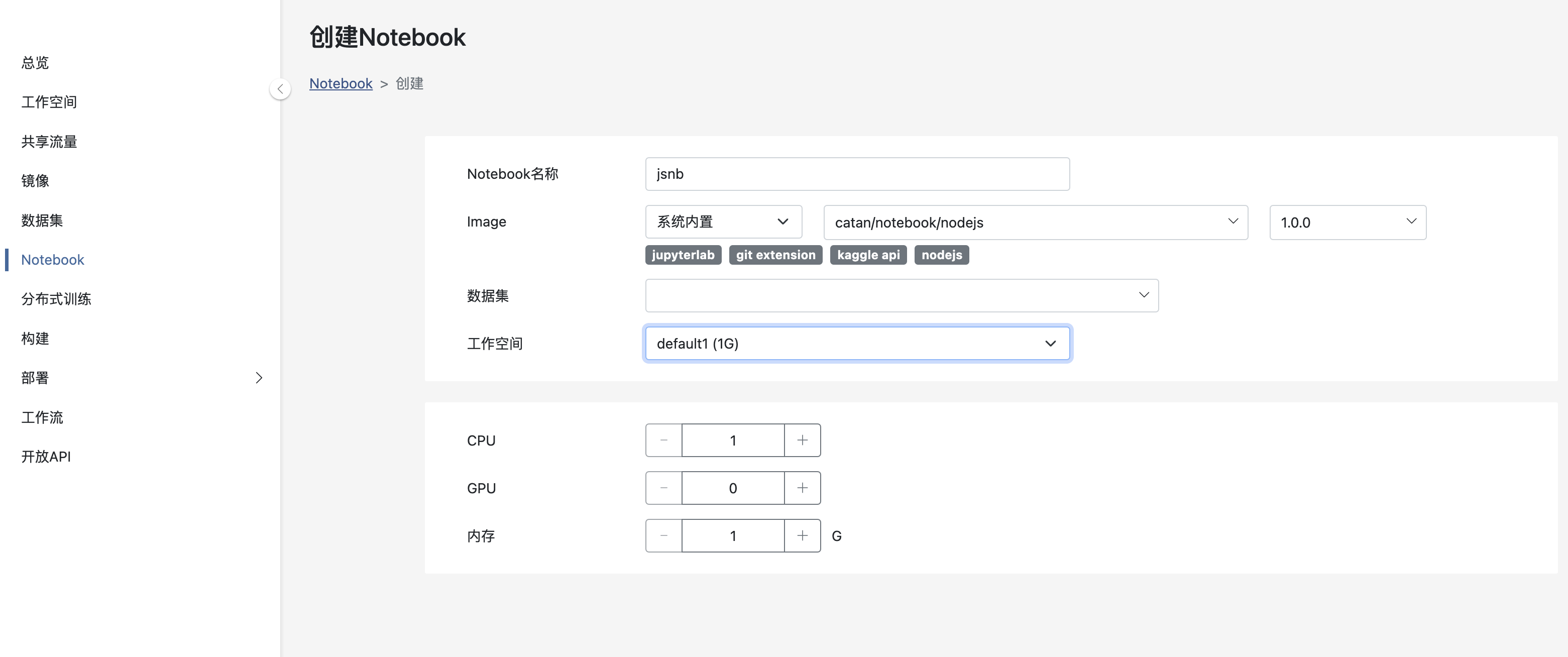
Task: Open the 工作空间 default1 (1G) dropdown
Action: click(x=856, y=344)
